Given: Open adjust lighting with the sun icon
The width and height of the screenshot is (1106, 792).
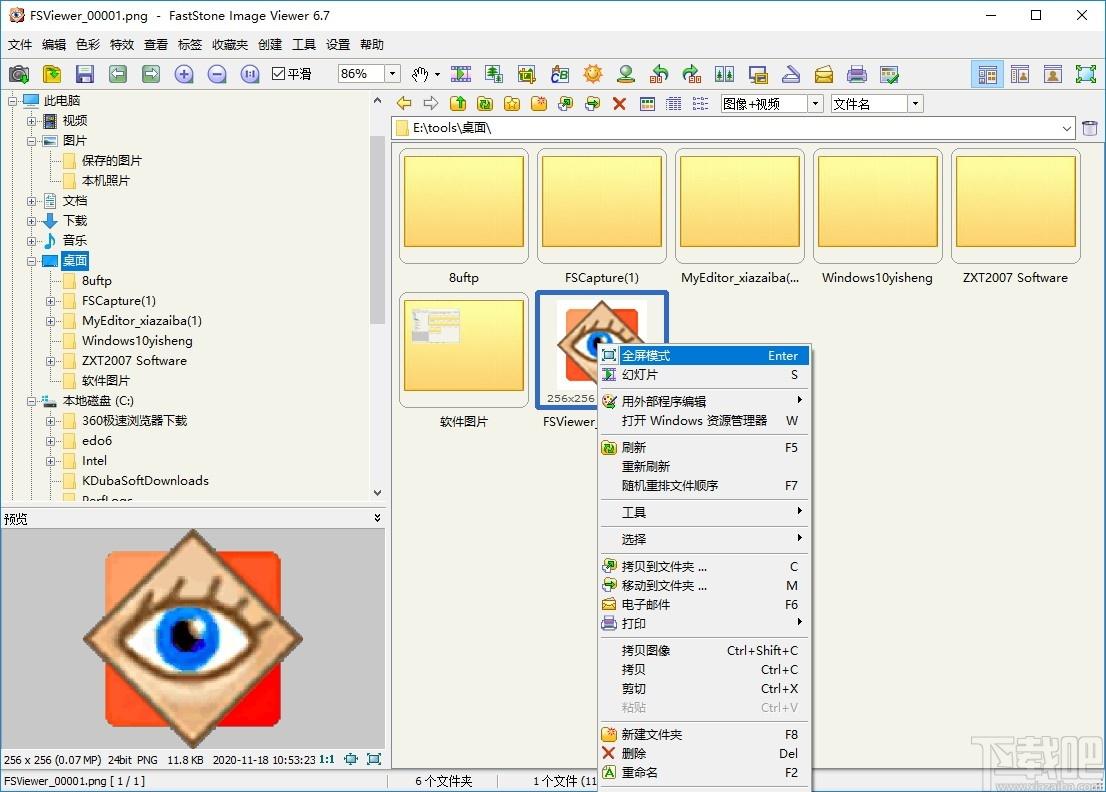Looking at the screenshot, I should (592, 74).
